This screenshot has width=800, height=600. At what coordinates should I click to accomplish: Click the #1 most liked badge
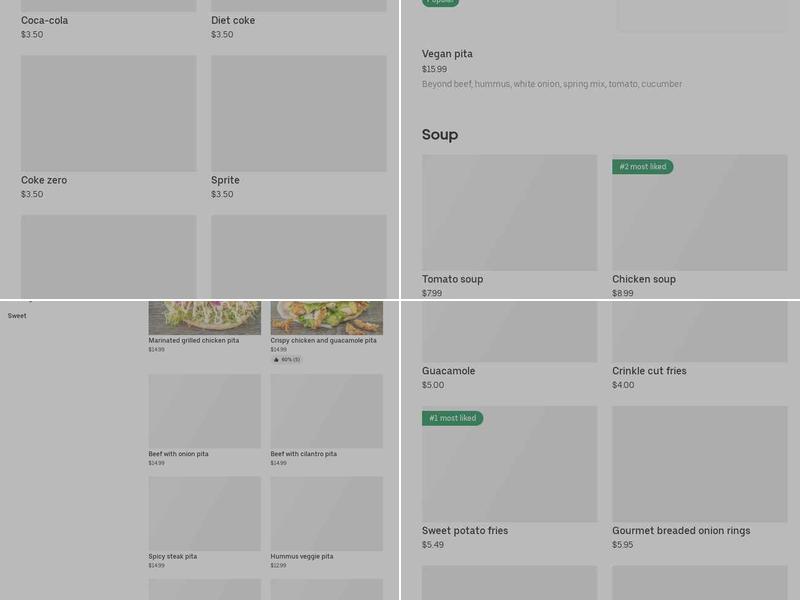pyautogui.click(x=452, y=418)
